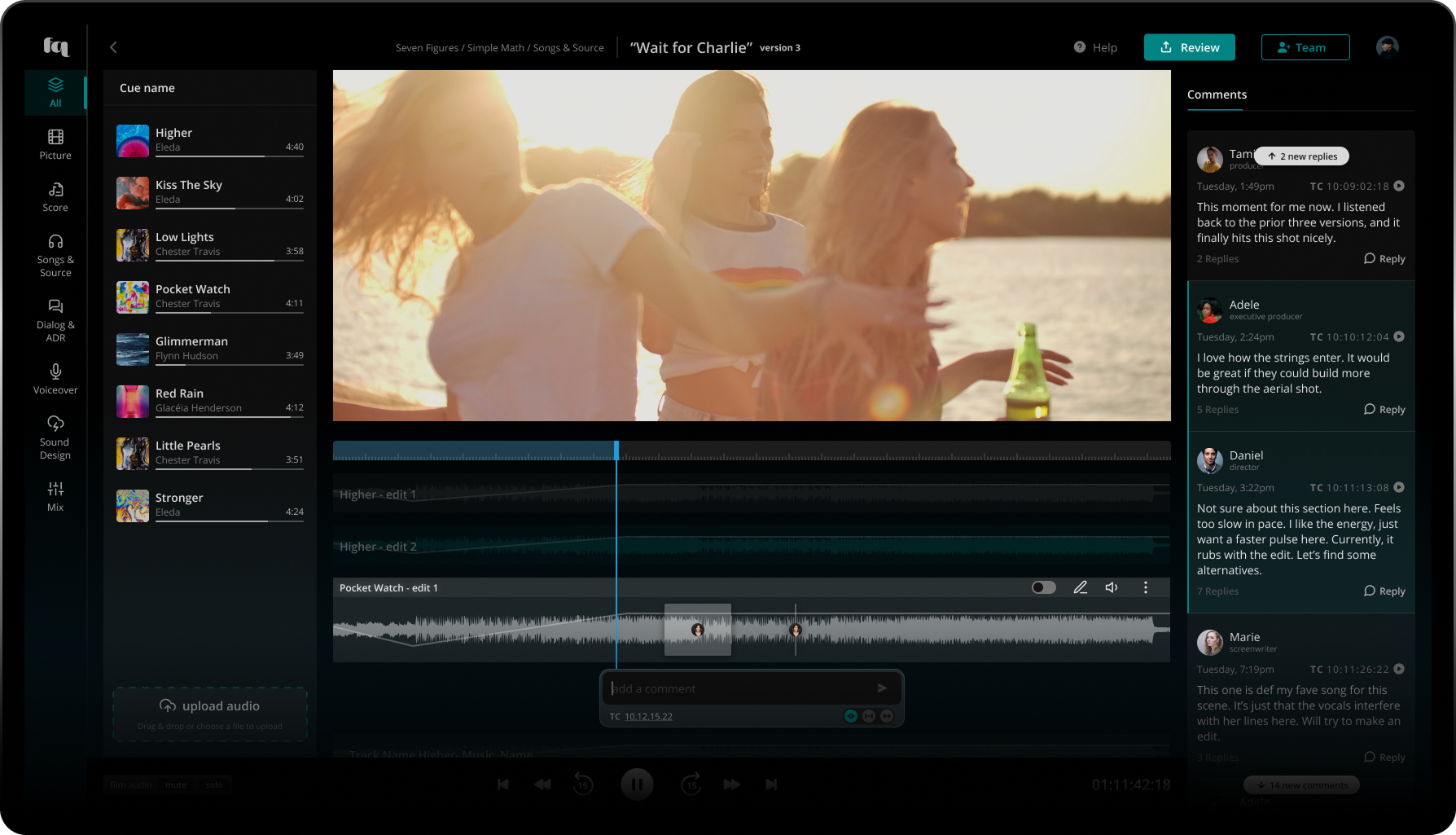This screenshot has height=835, width=1456.
Task: Toggle the Pocket Watch - edit 1 switch
Action: [1043, 587]
